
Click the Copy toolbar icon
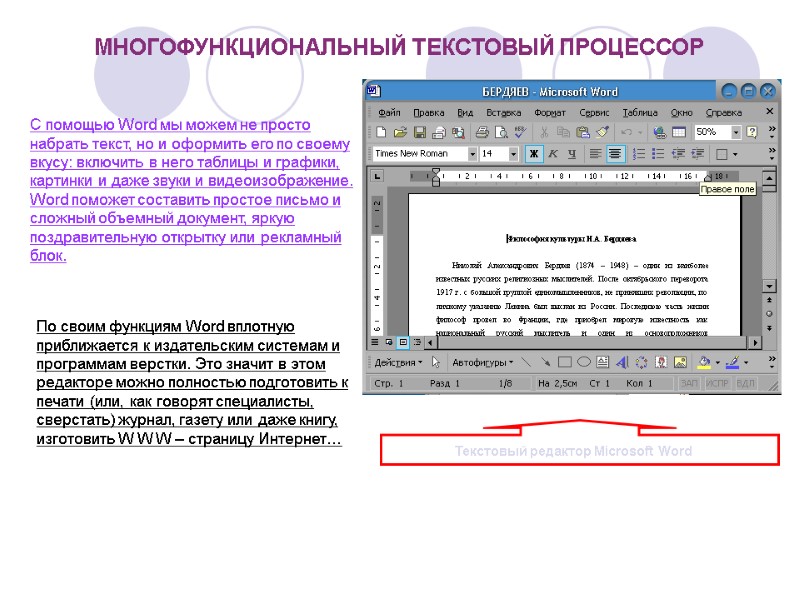point(563,133)
